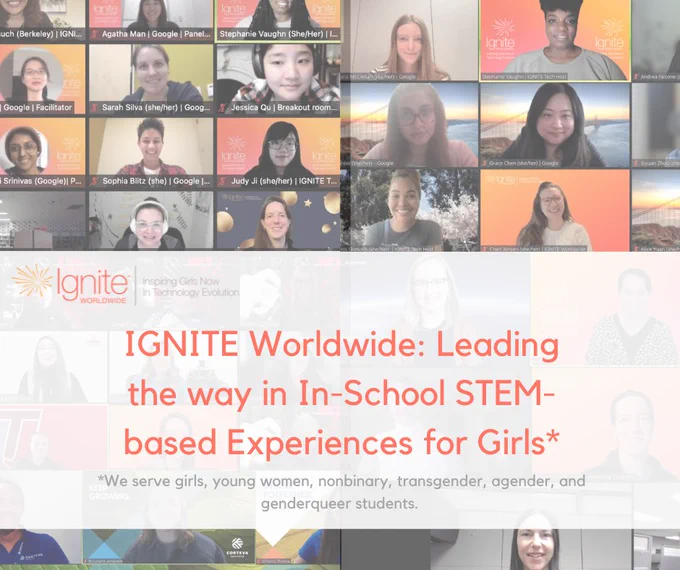
Task: Select Grace Chen's video tile
Action: pyautogui.click(x=555, y=125)
